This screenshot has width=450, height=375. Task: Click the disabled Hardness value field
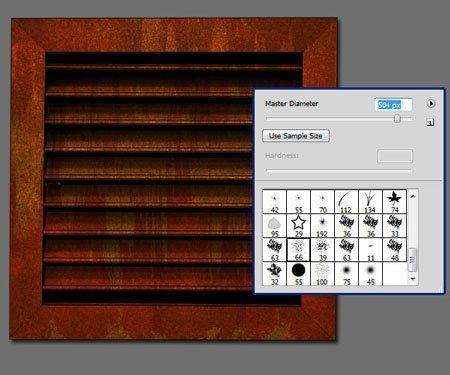(395, 156)
